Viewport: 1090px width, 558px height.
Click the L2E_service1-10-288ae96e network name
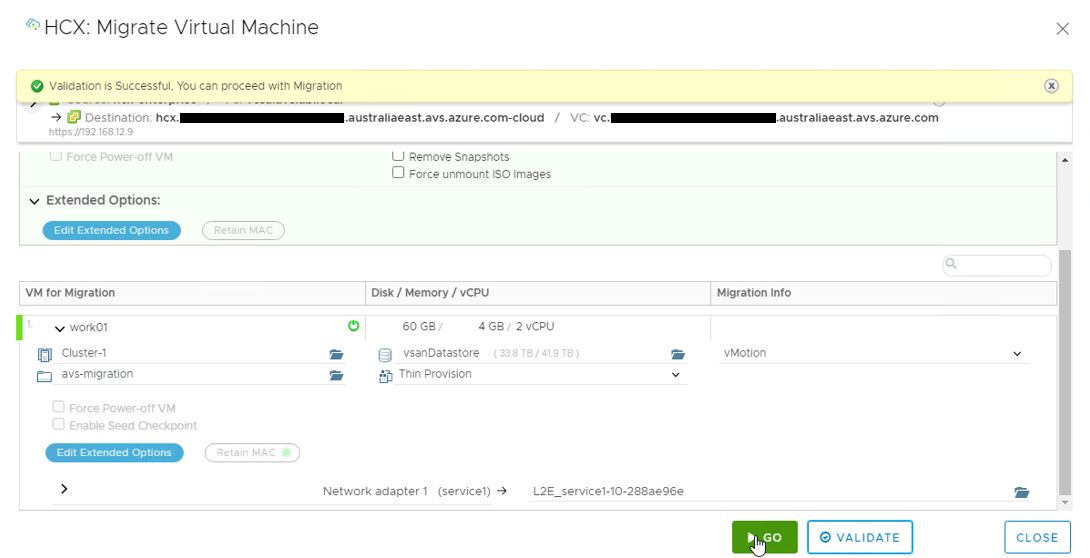pos(608,491)
